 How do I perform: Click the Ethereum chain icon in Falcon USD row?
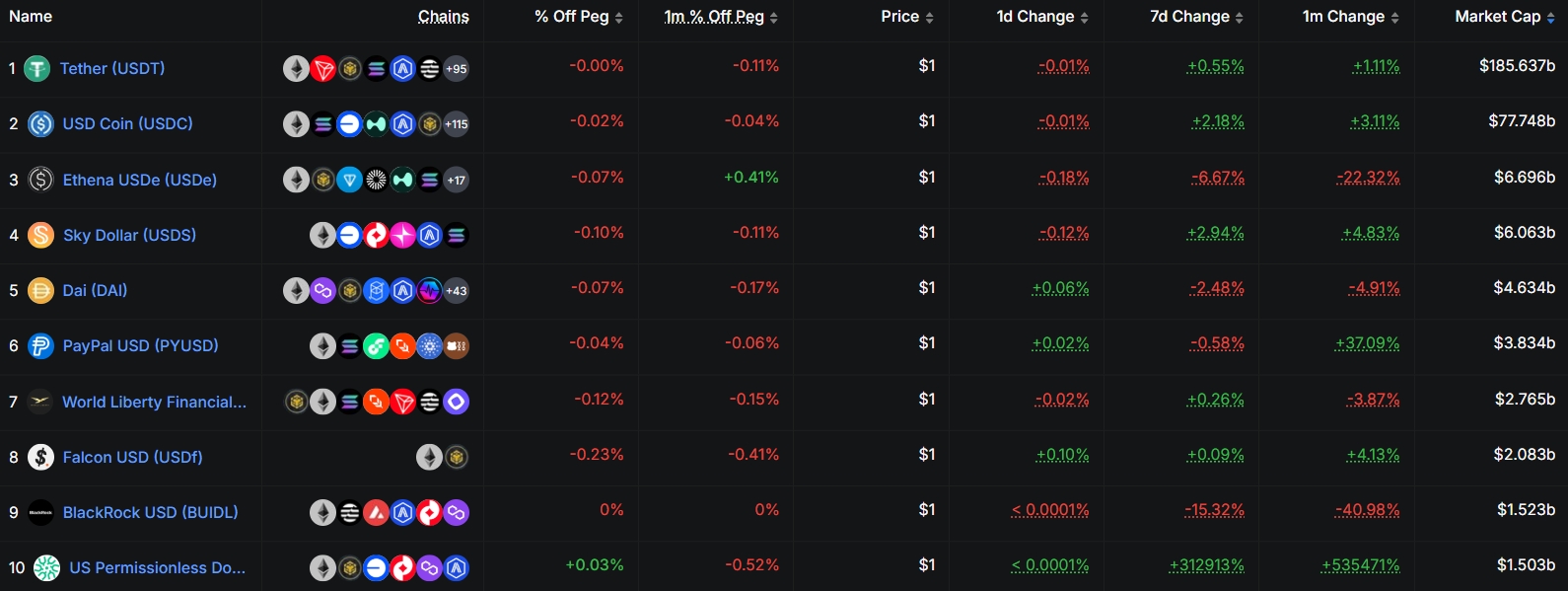429,457
